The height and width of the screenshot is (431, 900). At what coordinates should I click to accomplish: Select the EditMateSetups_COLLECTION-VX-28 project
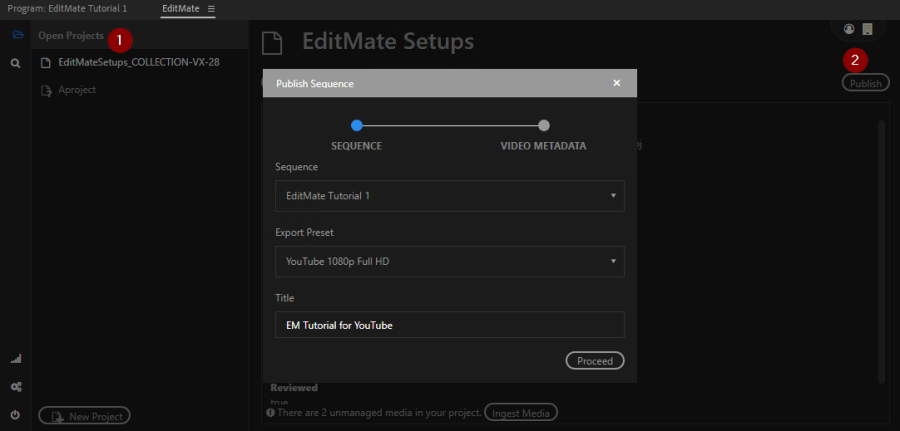[139, 62]
